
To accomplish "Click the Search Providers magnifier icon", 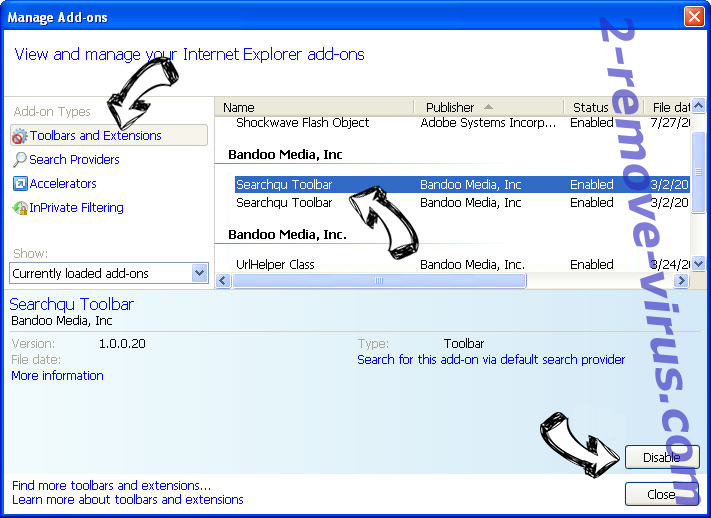I will coord(19,160).
